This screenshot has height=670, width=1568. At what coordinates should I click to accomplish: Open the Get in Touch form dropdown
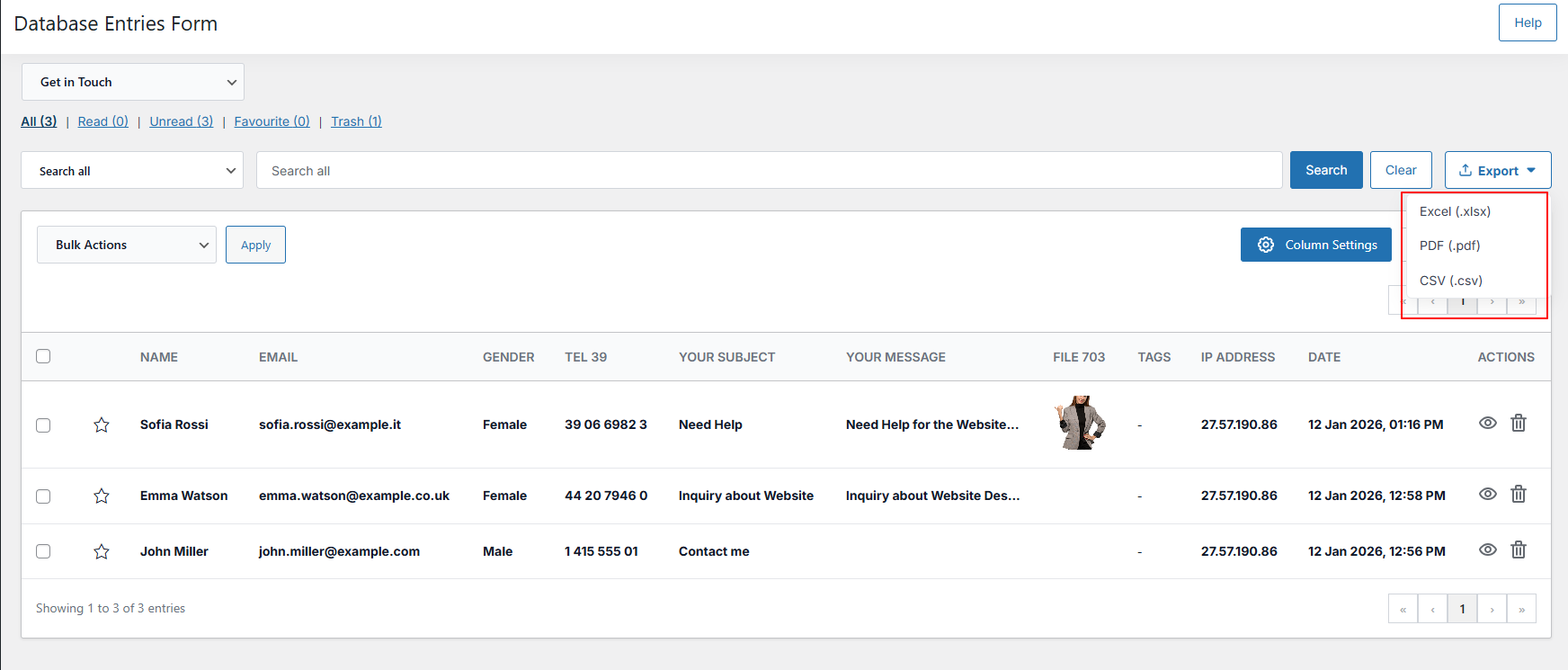pos(133,82)
